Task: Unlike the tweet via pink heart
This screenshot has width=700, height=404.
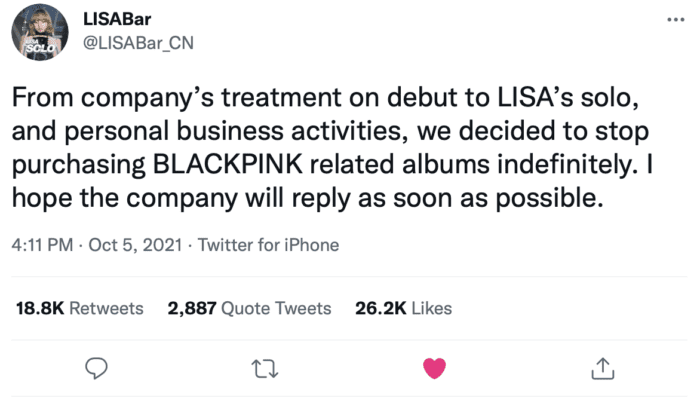Action: [x=434, y=368]
